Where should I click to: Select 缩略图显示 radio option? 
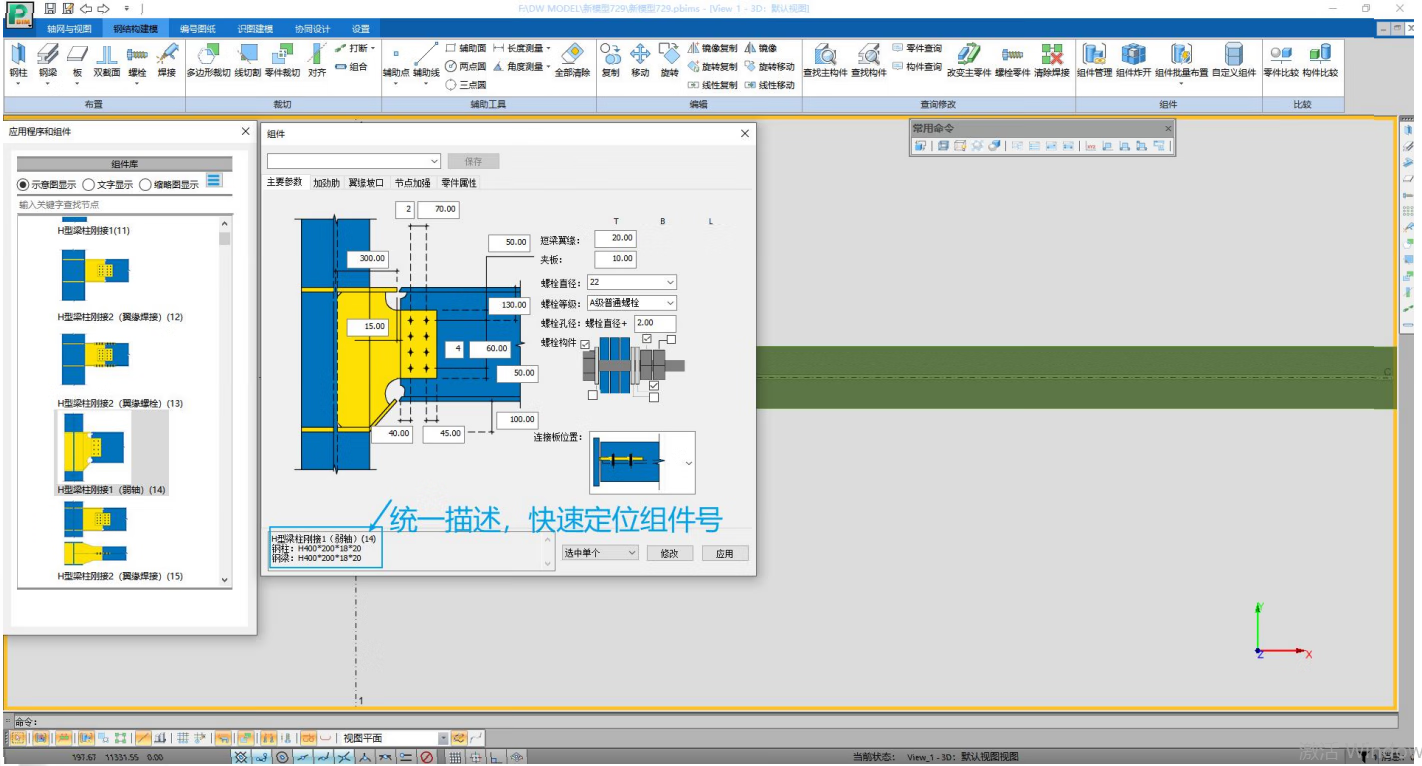tap(146, 185)
